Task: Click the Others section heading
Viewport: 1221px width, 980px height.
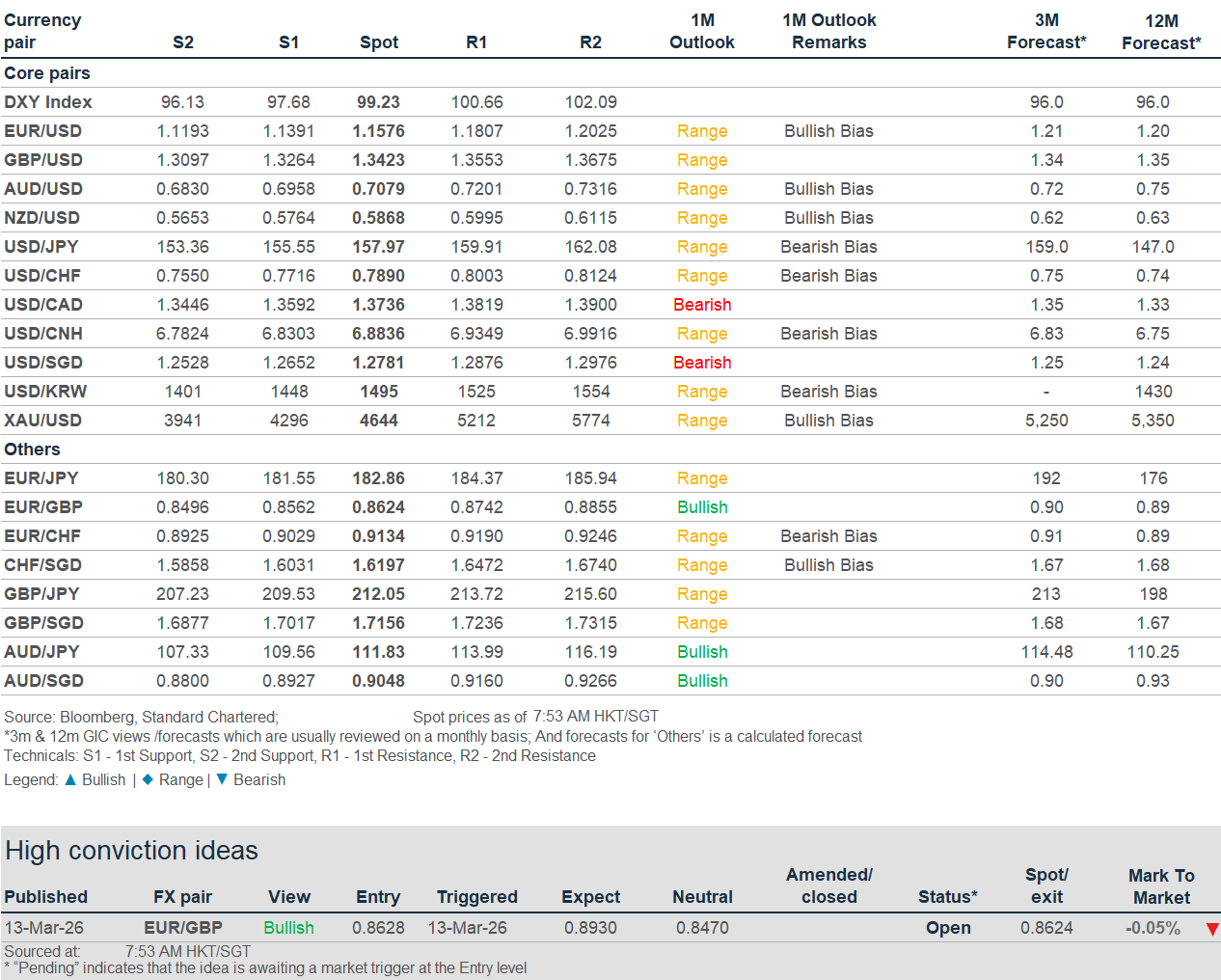Action: 32,449
